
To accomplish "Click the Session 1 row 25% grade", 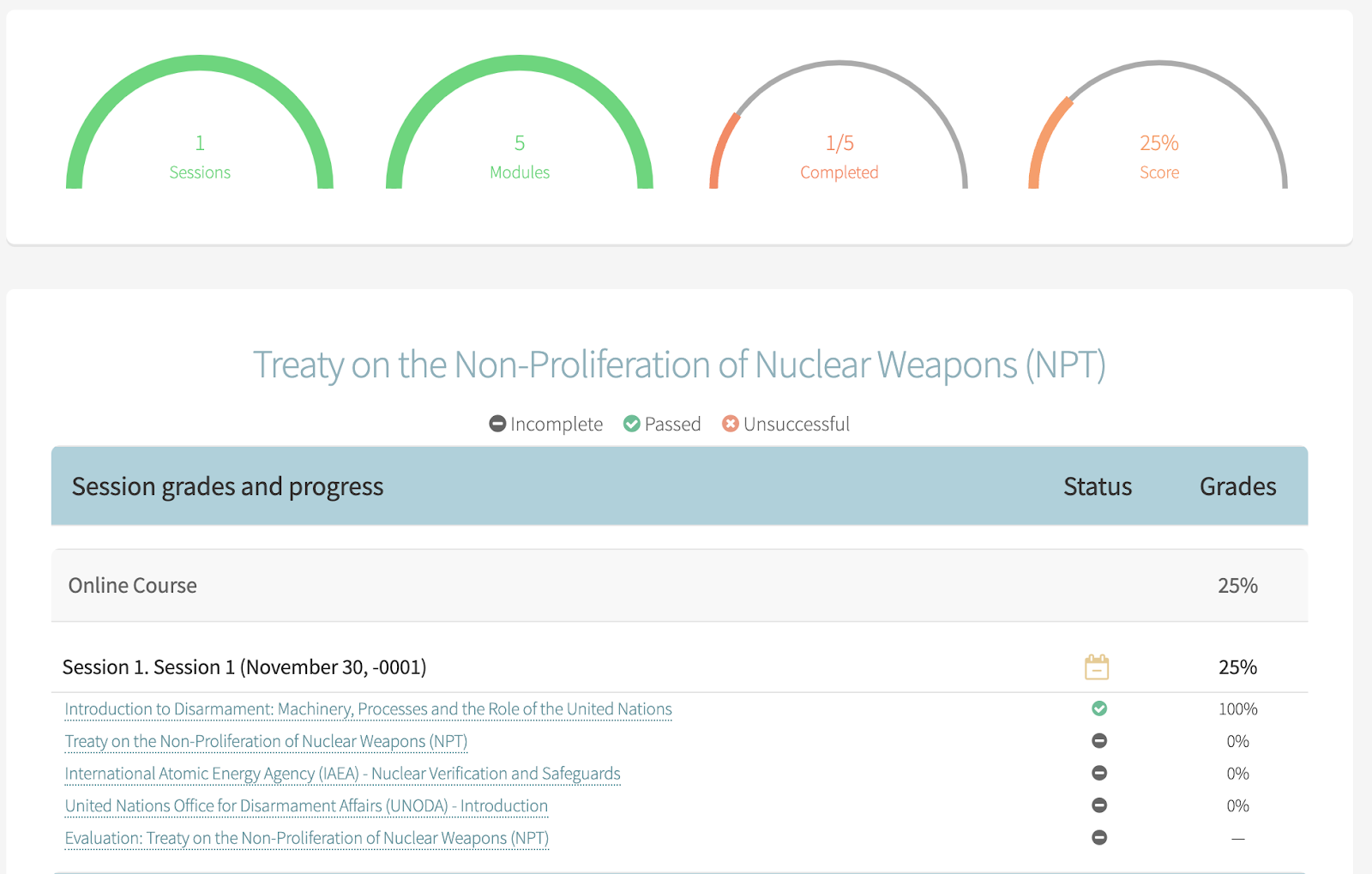I will 1238,667.
